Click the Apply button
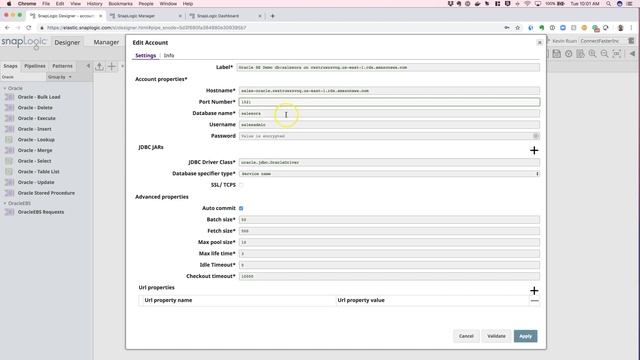This screenshot has height=360, width=640. pyautogui.click(x=525, y=336)
